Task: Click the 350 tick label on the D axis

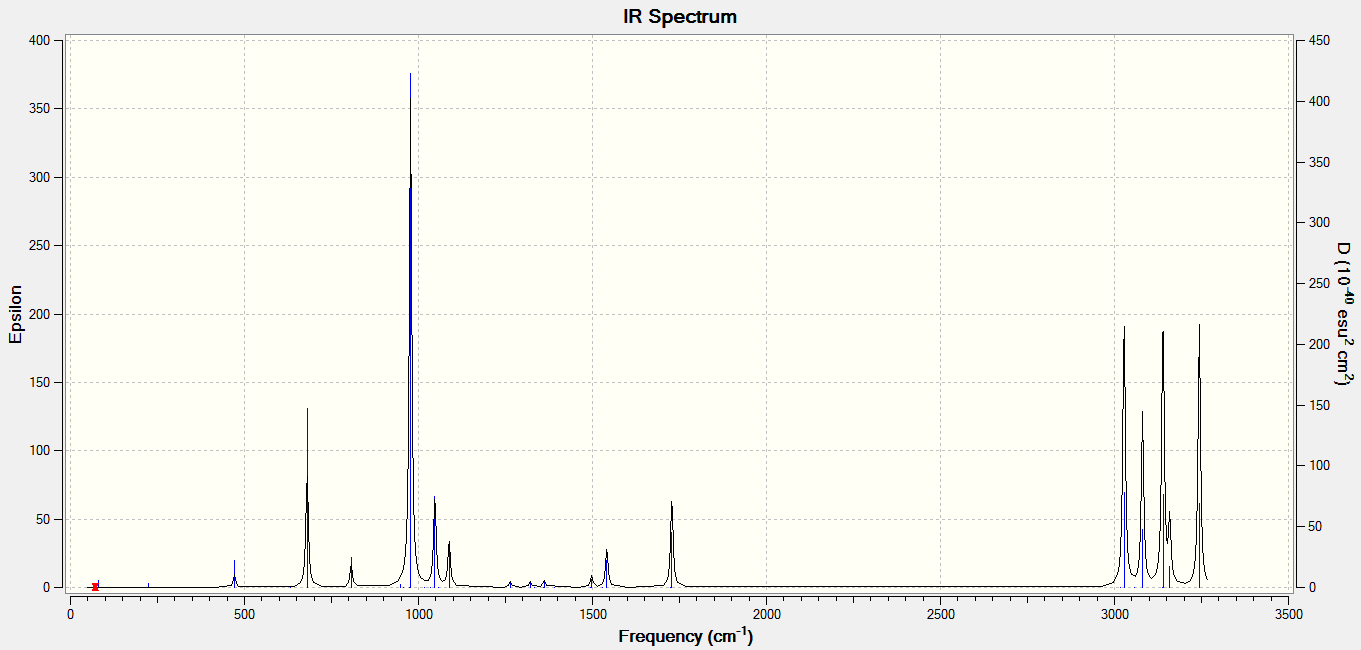Action: click(1318, 162)
